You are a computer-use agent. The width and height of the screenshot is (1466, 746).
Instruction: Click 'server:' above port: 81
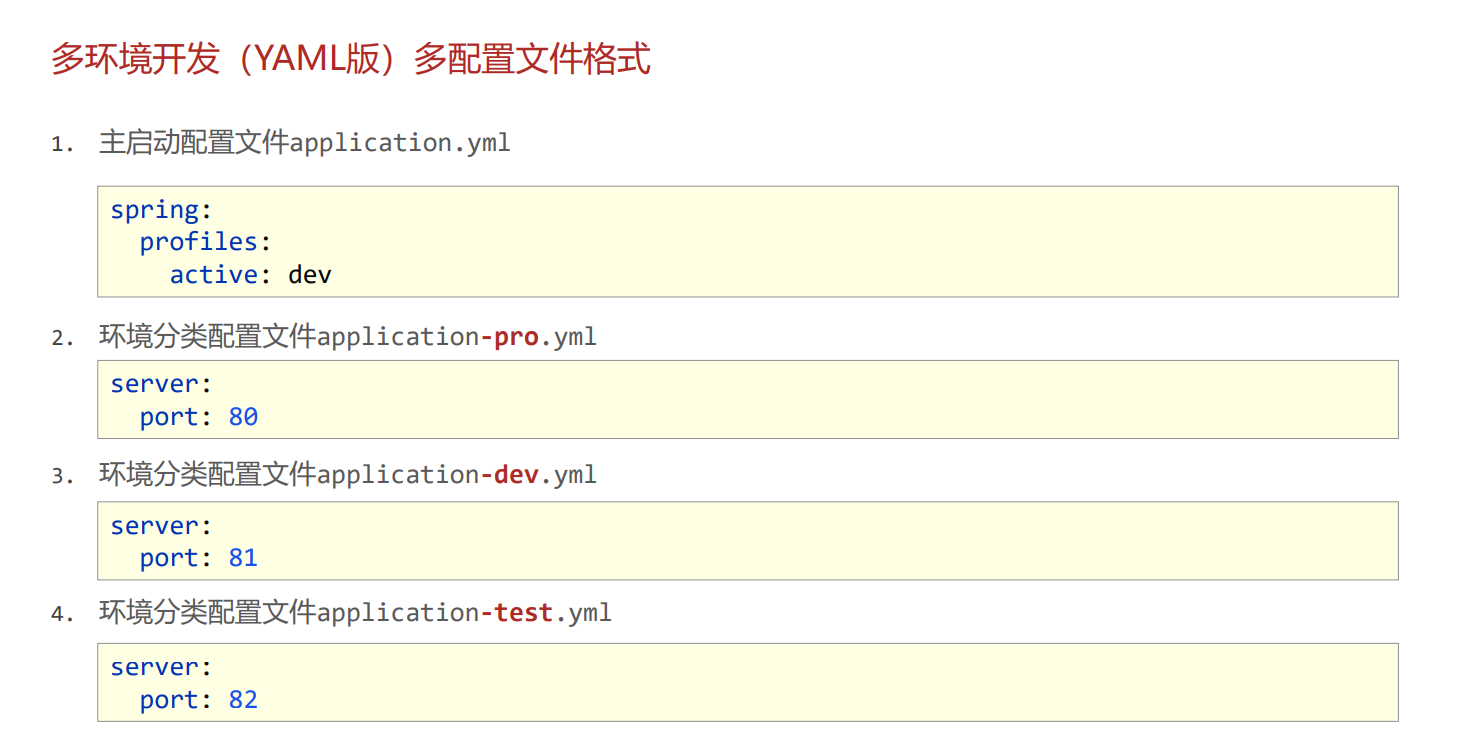162,526
